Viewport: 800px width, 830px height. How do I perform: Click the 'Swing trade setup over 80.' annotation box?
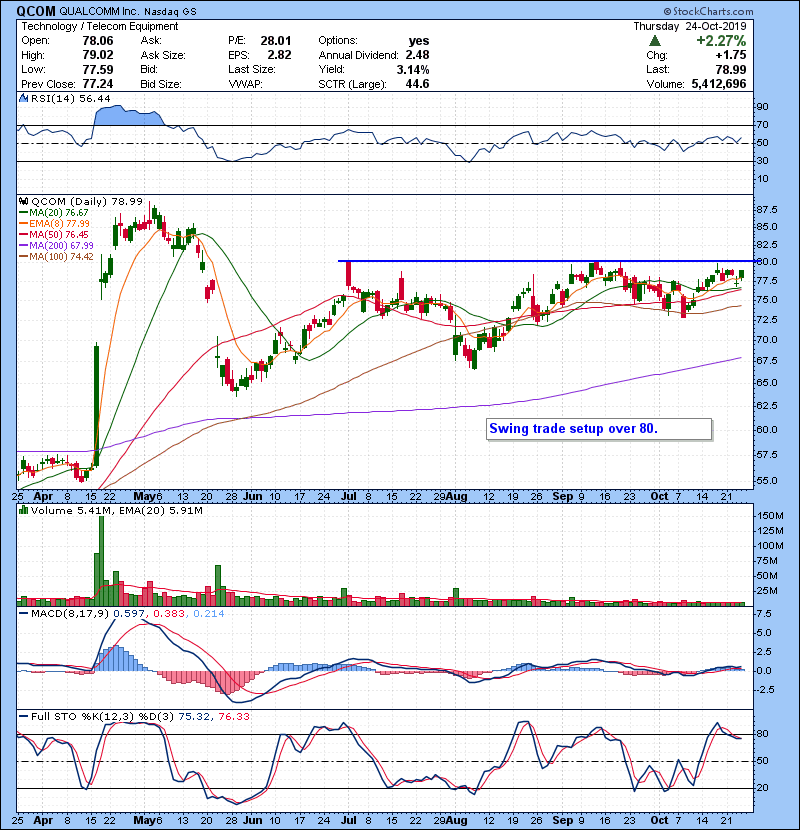tap(599, 429)
